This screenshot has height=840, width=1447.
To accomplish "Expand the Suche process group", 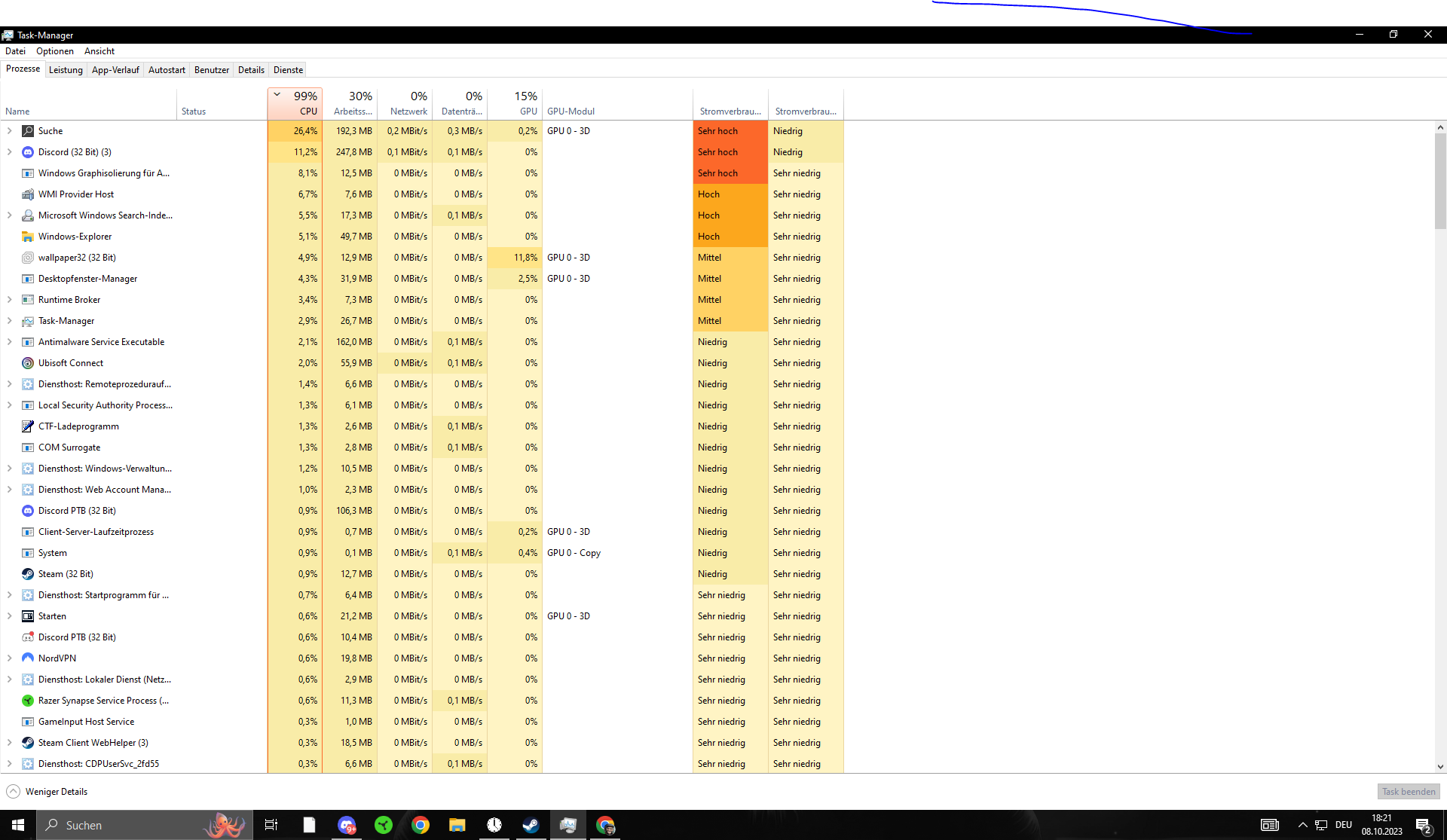I will click(x=10, y=131).
